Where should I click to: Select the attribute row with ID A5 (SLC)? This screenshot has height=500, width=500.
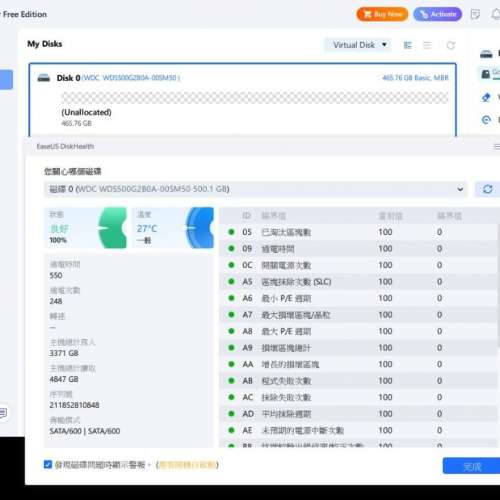pos(358,282)
